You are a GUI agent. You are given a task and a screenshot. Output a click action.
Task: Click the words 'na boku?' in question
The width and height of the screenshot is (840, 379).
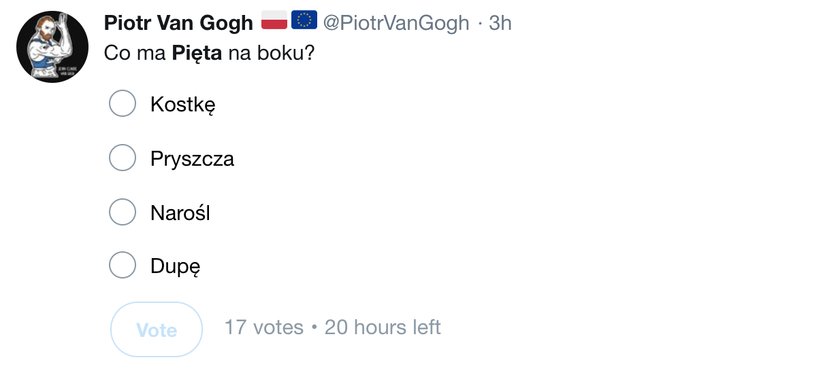(x=271, y=54)
